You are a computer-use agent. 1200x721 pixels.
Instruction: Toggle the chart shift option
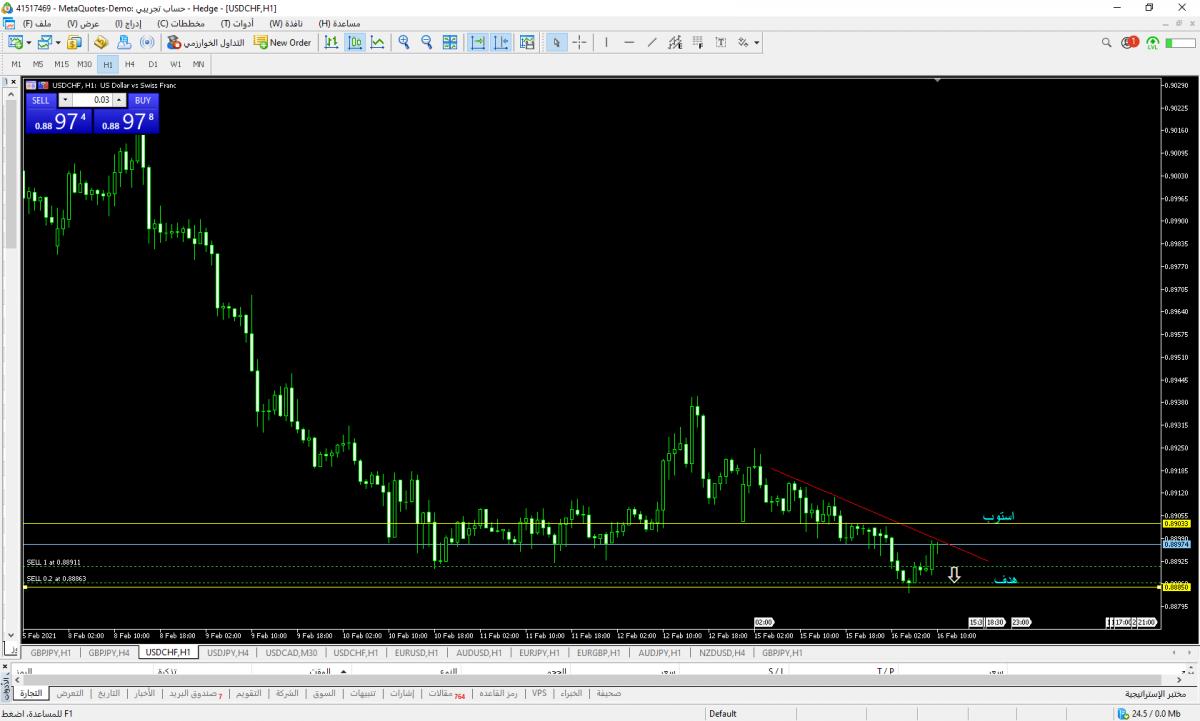(x=500, y=42)
